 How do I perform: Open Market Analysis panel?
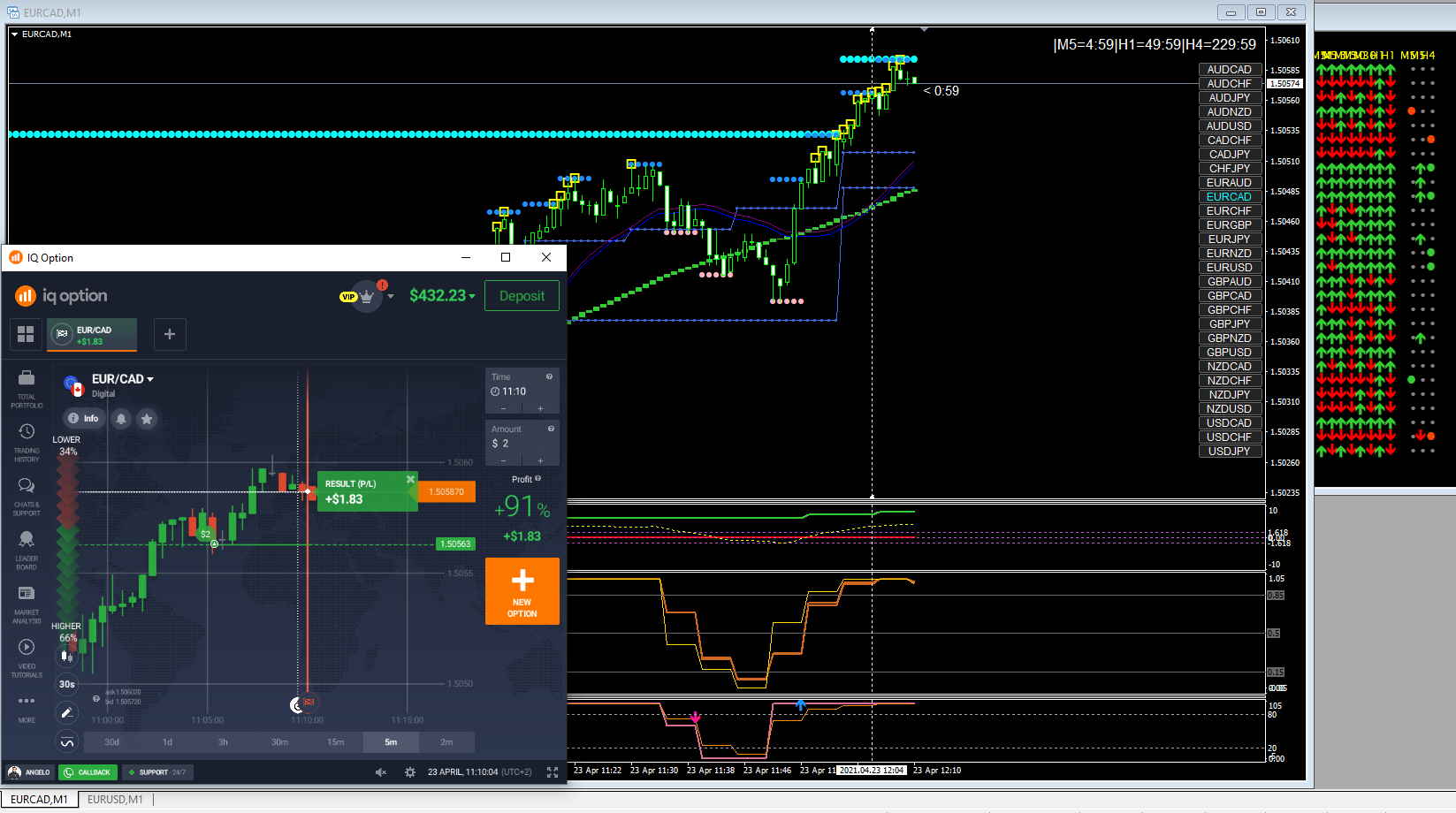point(27,604)
